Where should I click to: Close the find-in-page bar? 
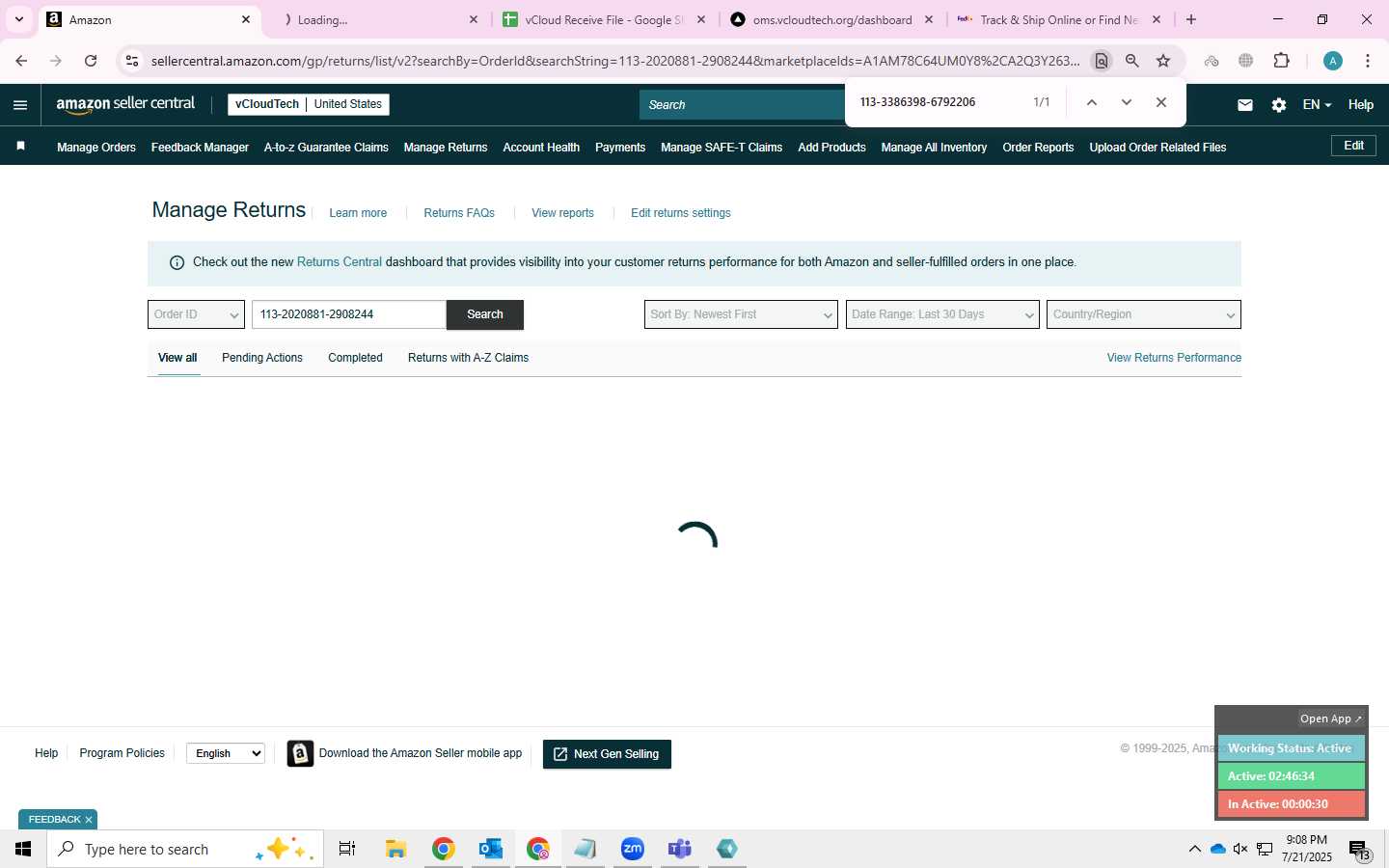tap(1161, 102)
